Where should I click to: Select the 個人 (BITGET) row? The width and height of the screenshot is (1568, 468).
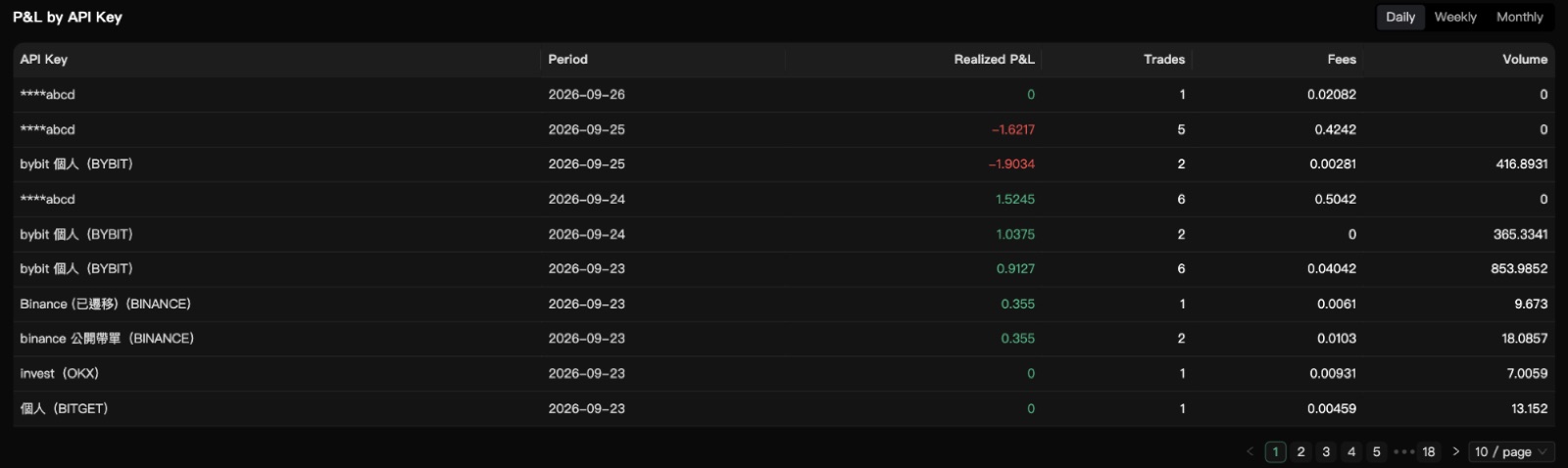click(784, 409)
